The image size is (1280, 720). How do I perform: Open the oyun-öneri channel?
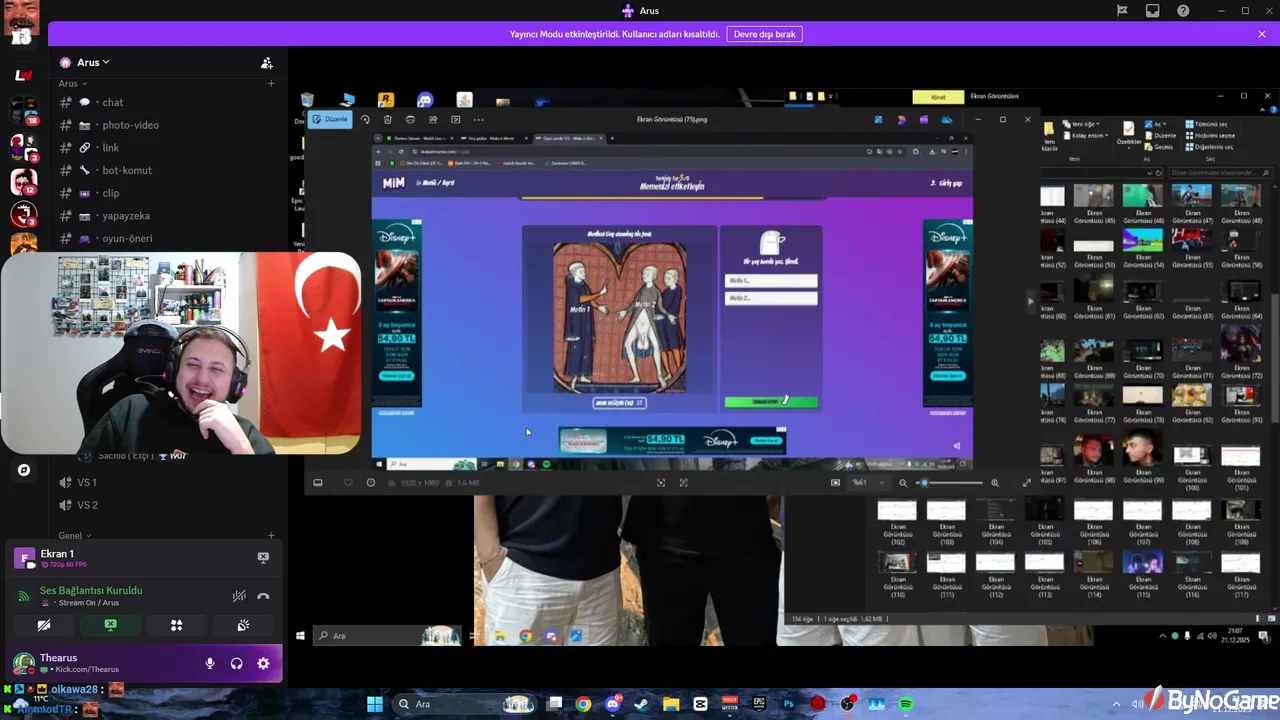167,239
